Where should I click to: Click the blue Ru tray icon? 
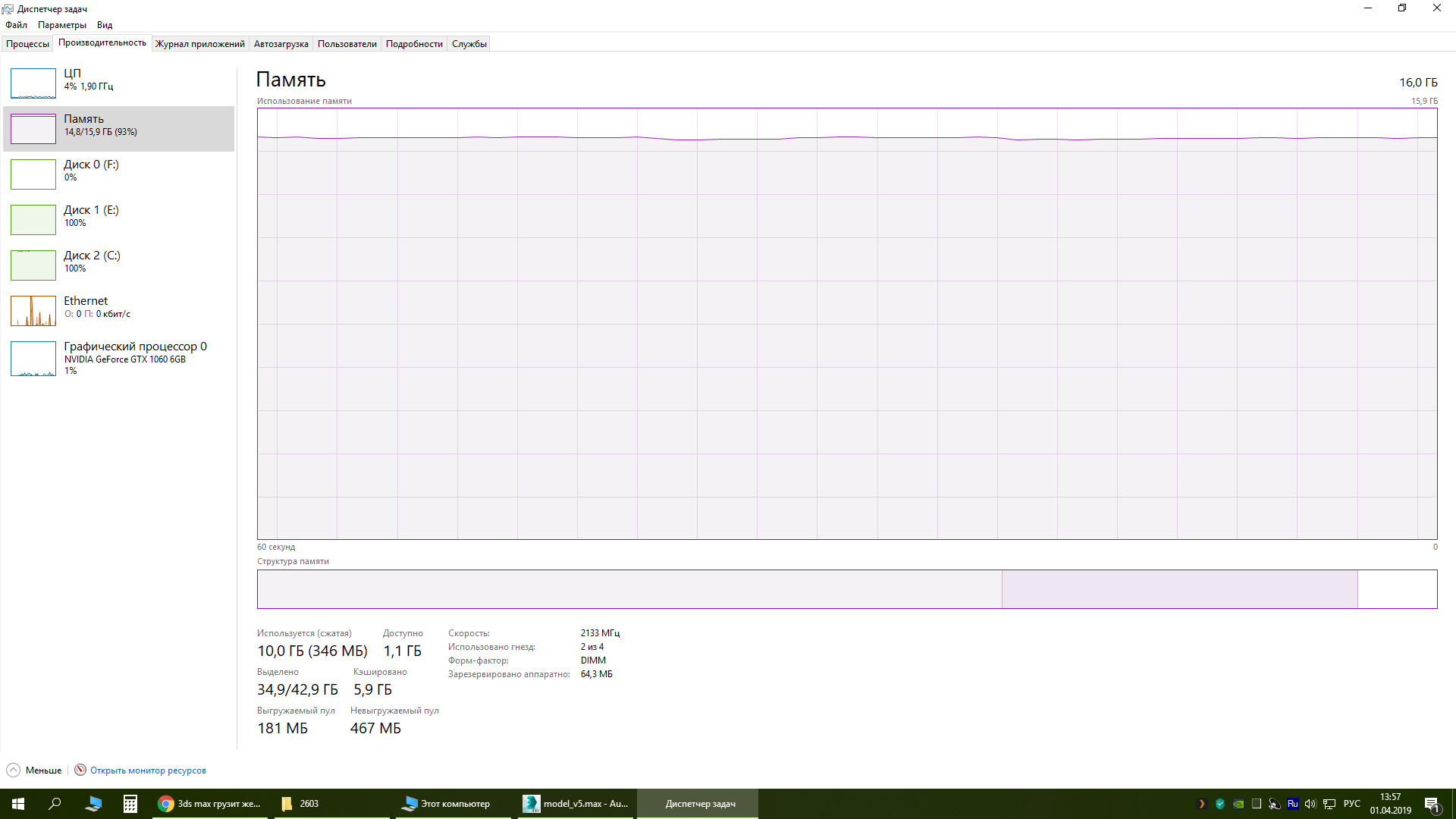tap(1293, 804)
